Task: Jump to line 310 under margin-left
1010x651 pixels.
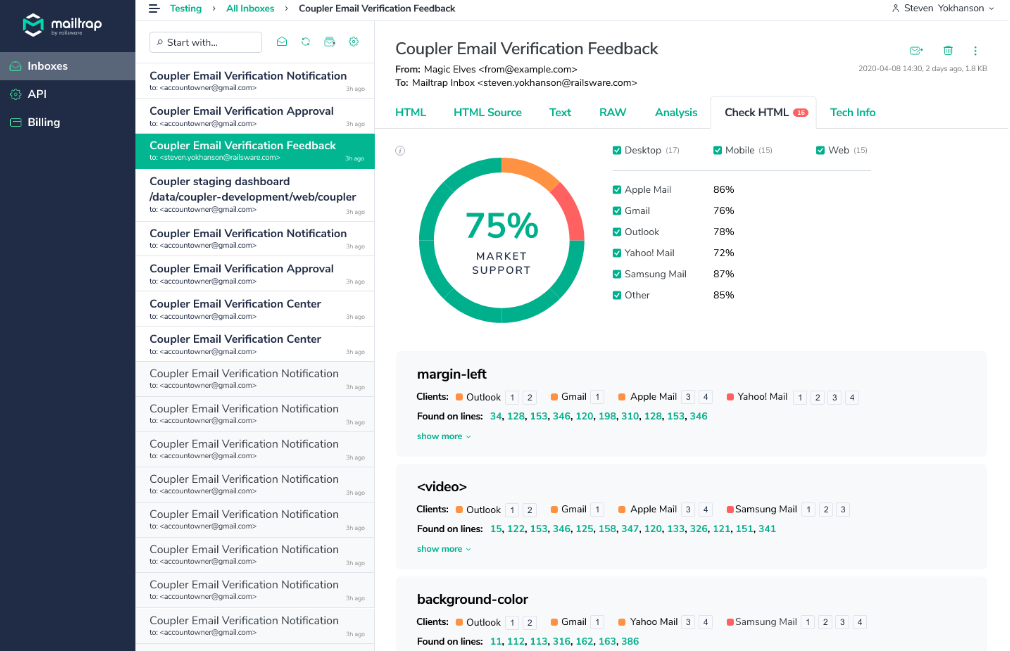Action: [630, 417]
